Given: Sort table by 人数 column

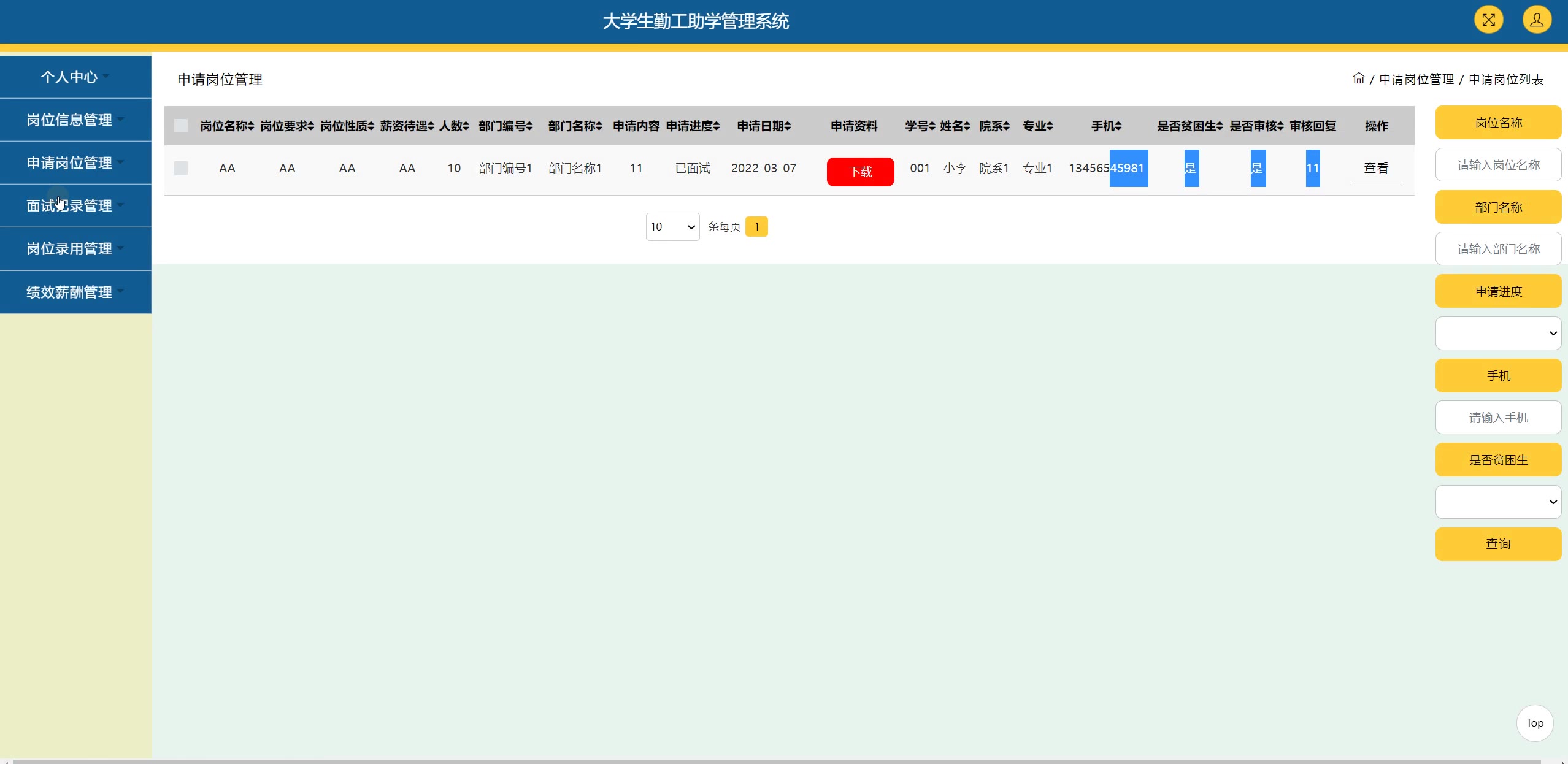Looking at the screenshot, I should pos(454,126).
